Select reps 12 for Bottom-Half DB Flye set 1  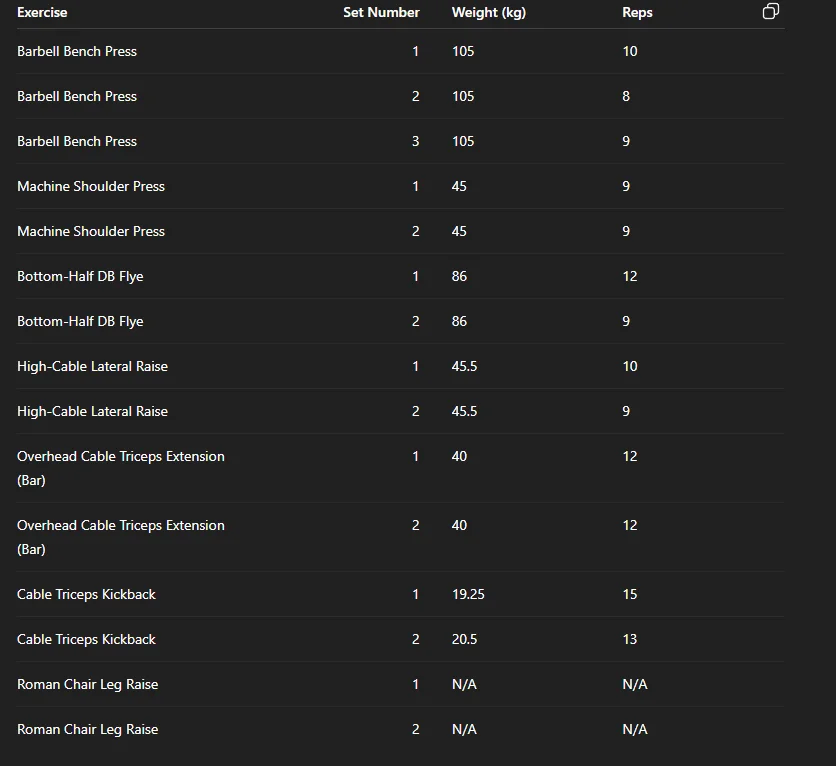click(x=630, y=276)
